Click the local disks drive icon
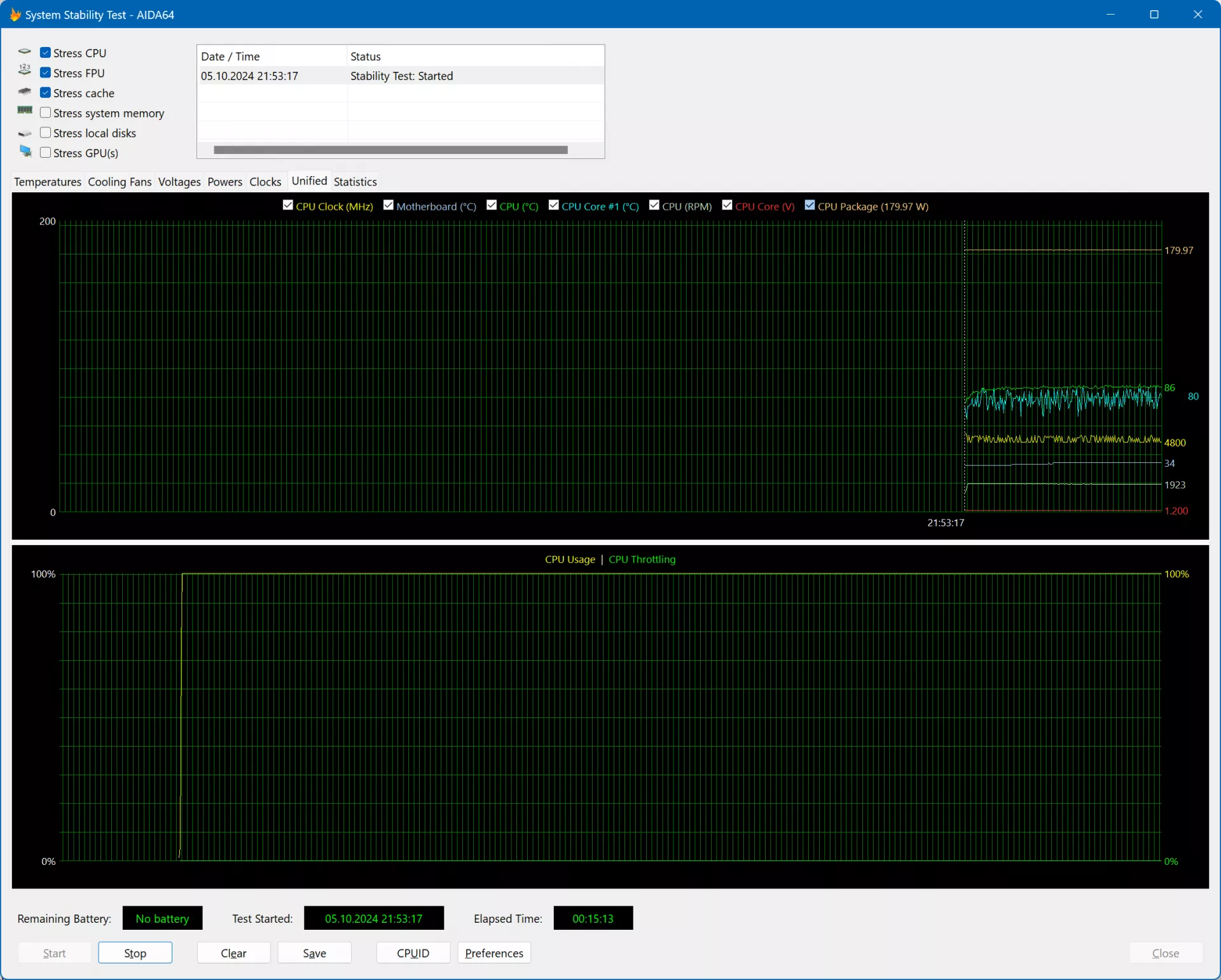Viewport: 1221px width, 980px height. click(x=25, y=134)
